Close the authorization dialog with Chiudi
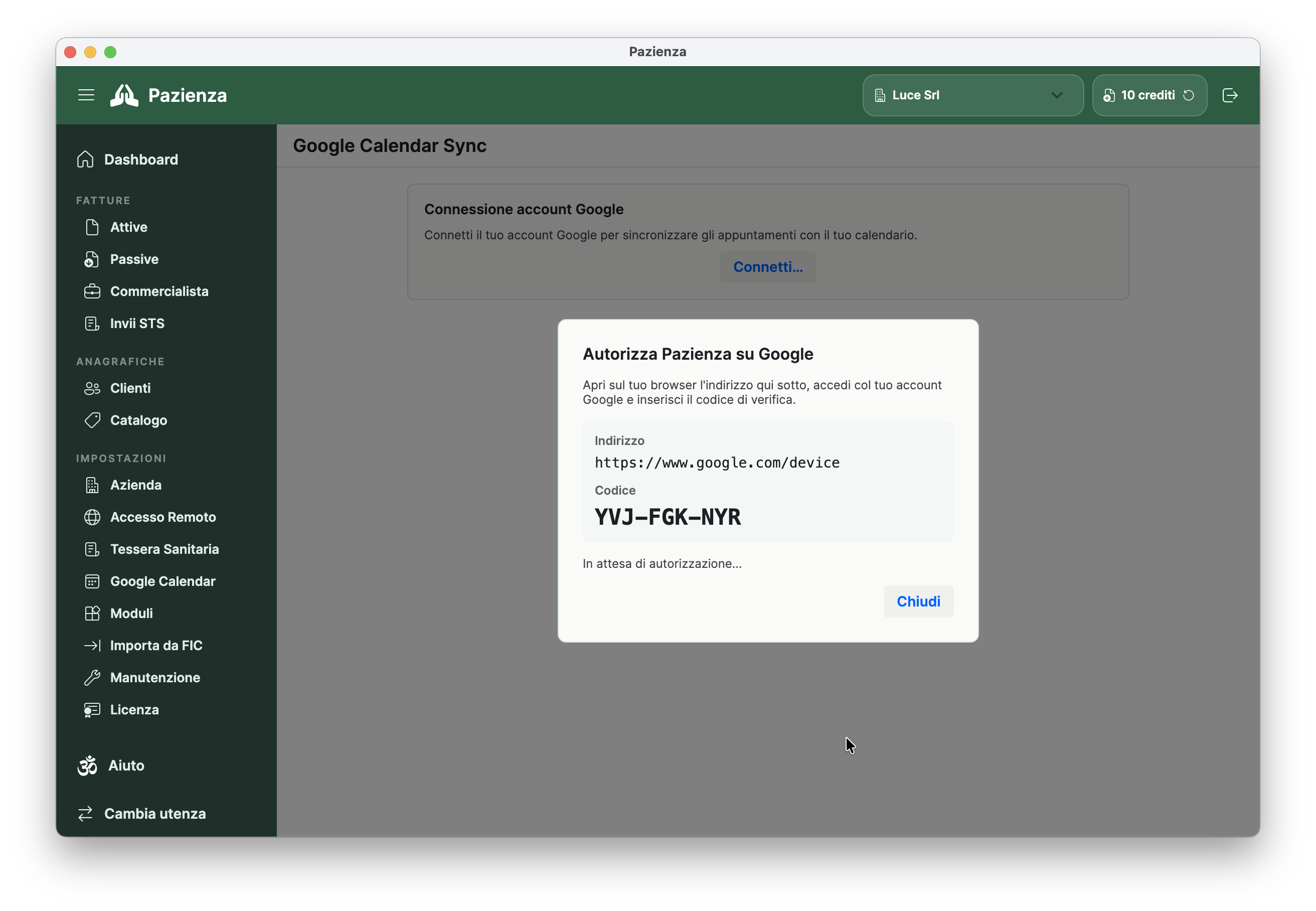The image size is (1316, 911). click(918, 601)
